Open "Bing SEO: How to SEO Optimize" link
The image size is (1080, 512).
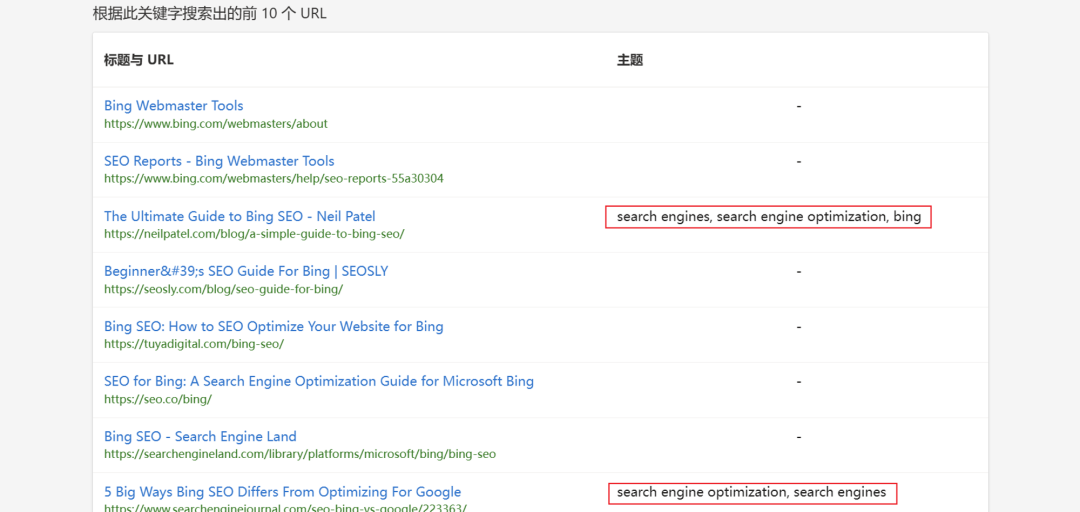(x=273, y=326)
